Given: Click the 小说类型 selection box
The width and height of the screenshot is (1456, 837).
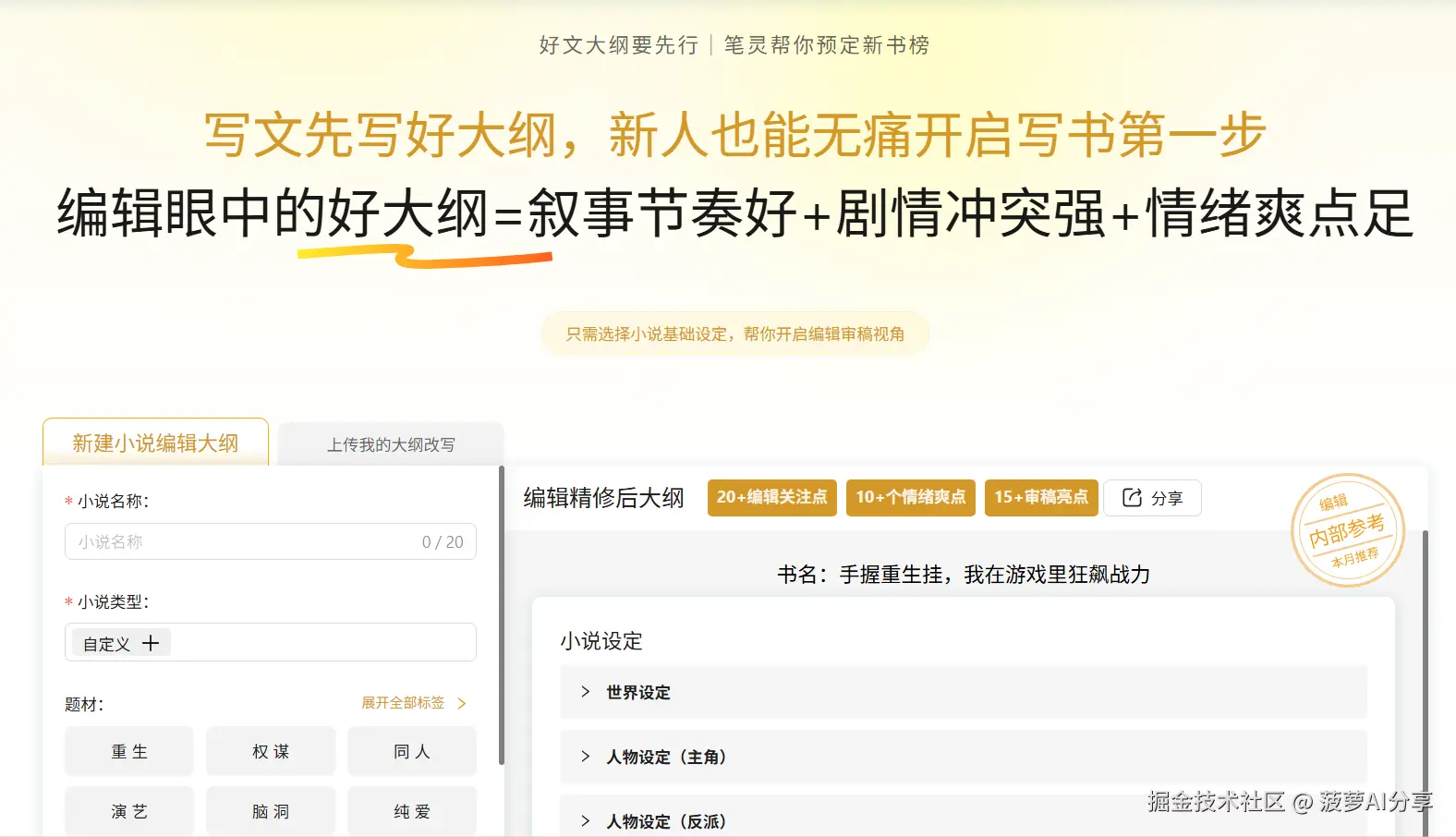Looking at the screenshot, I should click(271, 642).
